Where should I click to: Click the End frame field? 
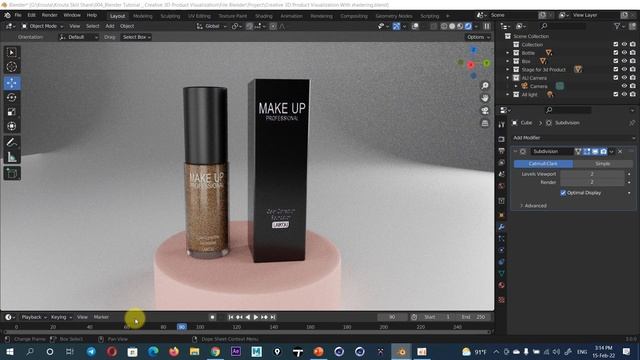point(473,317)
